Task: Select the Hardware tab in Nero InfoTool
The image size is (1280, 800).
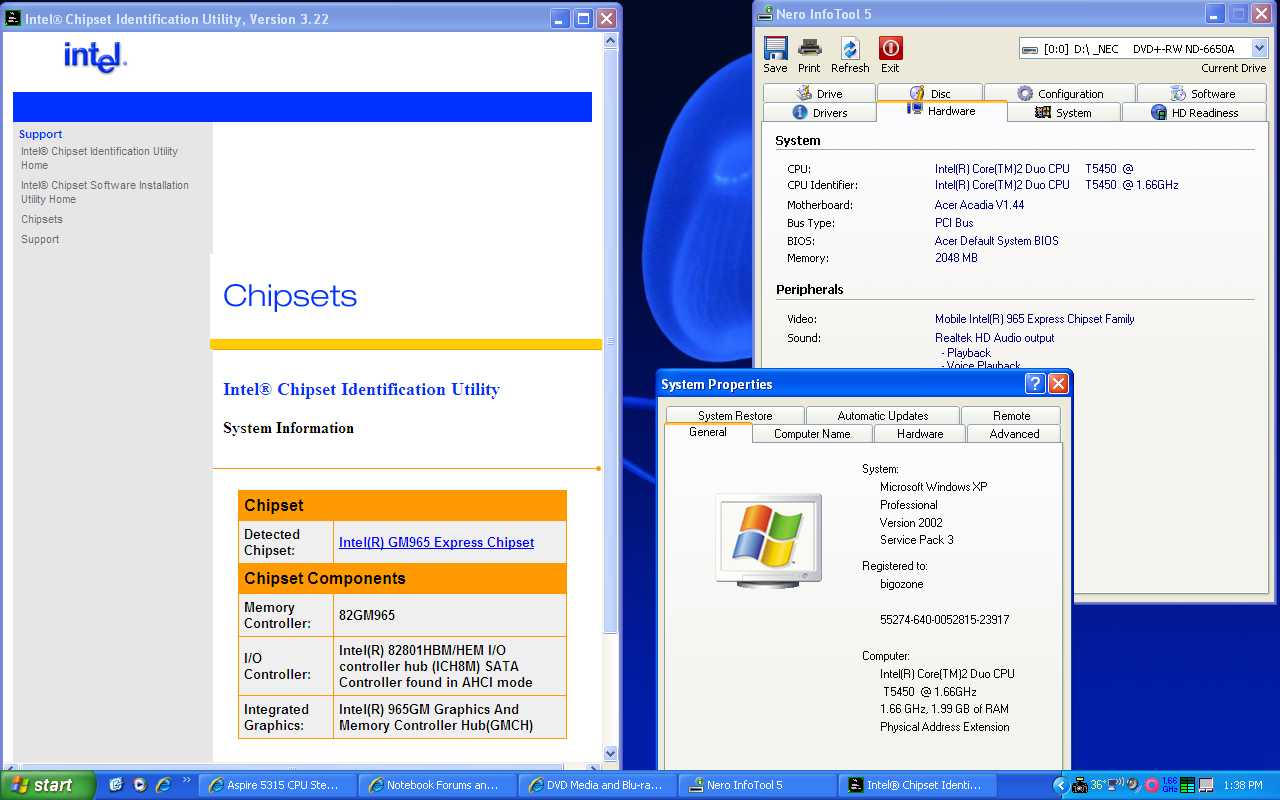Action: [x=941, y=111]
